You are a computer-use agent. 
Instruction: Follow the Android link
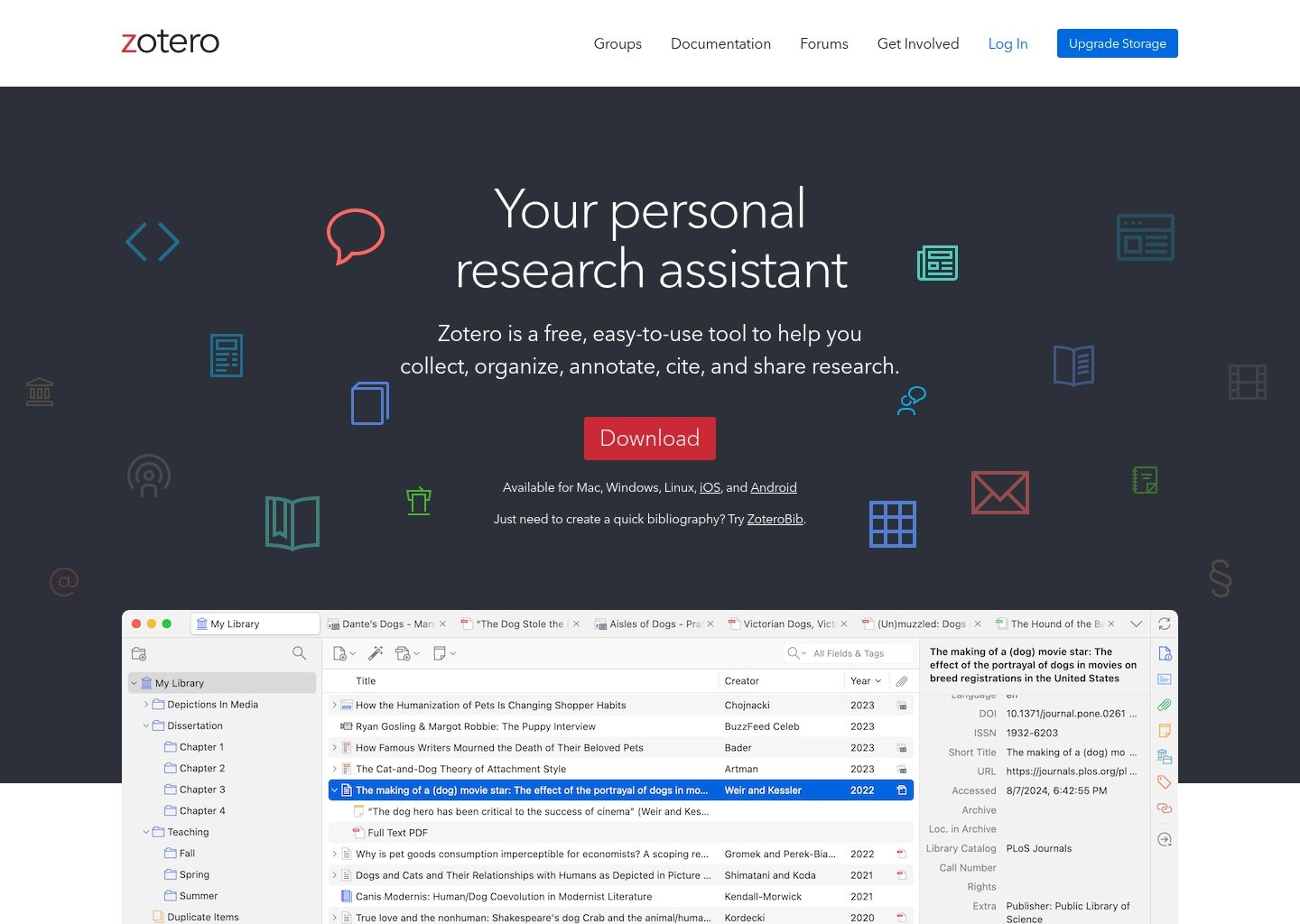coord(774,487)
